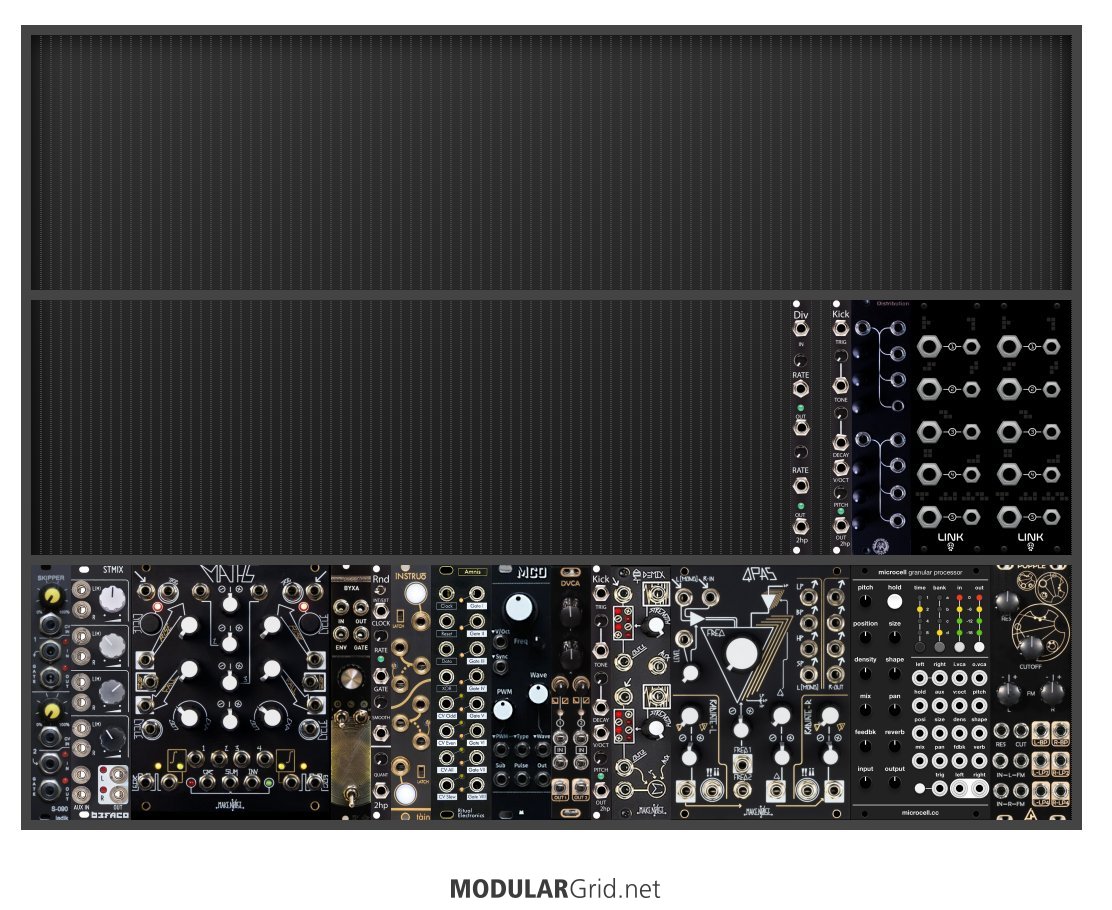This screenshot has height=910, width=1112.
Task: Click the OUT 1 jack on DVCA
Action: [x=560, y=787]
